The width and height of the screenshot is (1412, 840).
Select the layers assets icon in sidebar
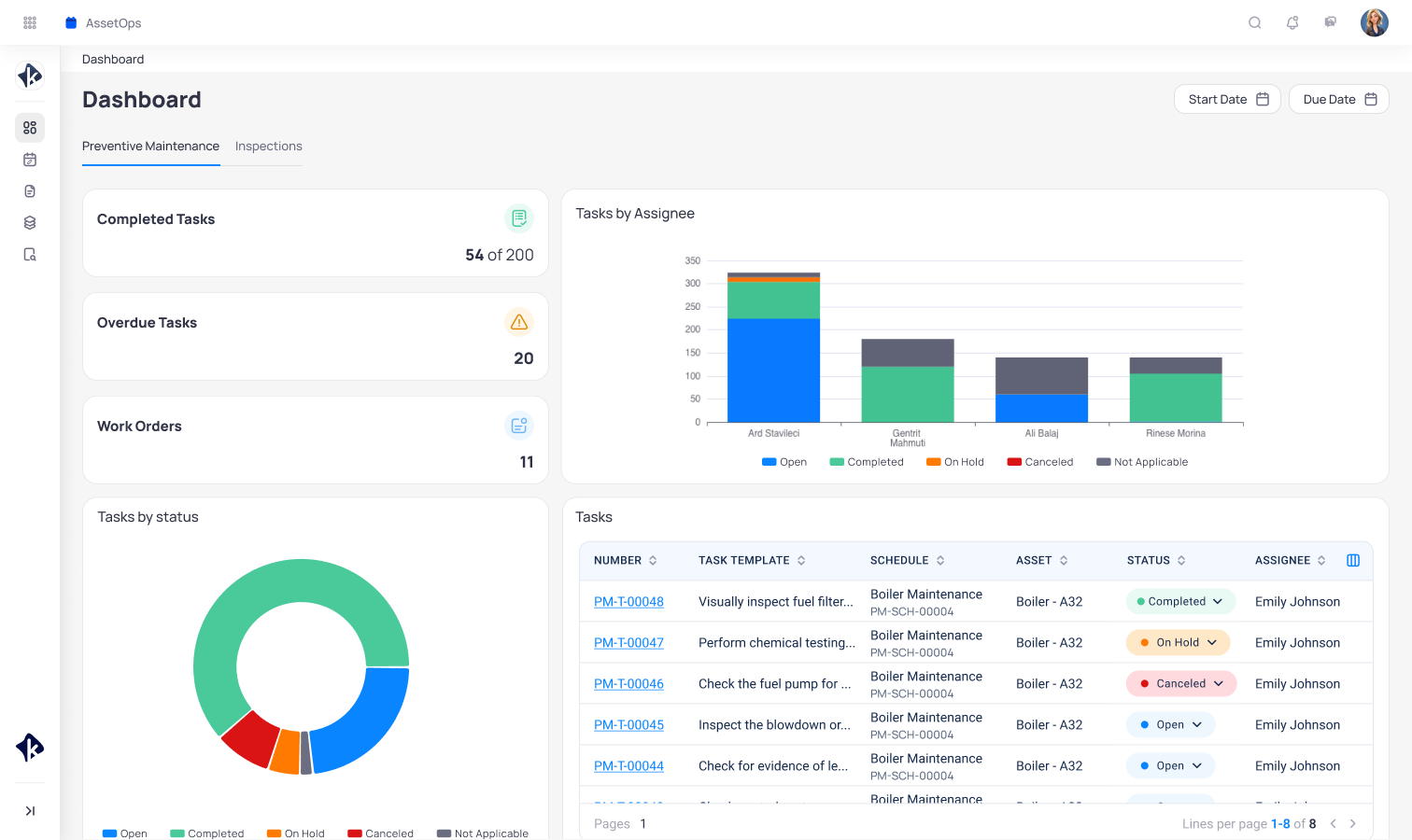pos(29,222)
